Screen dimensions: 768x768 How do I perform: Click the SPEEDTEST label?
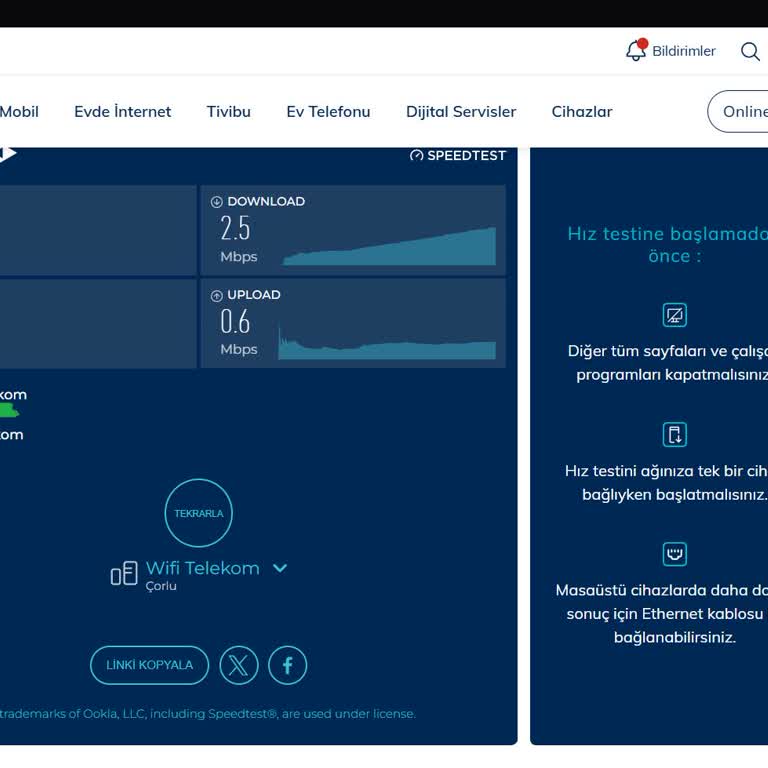tap(466, 155)
